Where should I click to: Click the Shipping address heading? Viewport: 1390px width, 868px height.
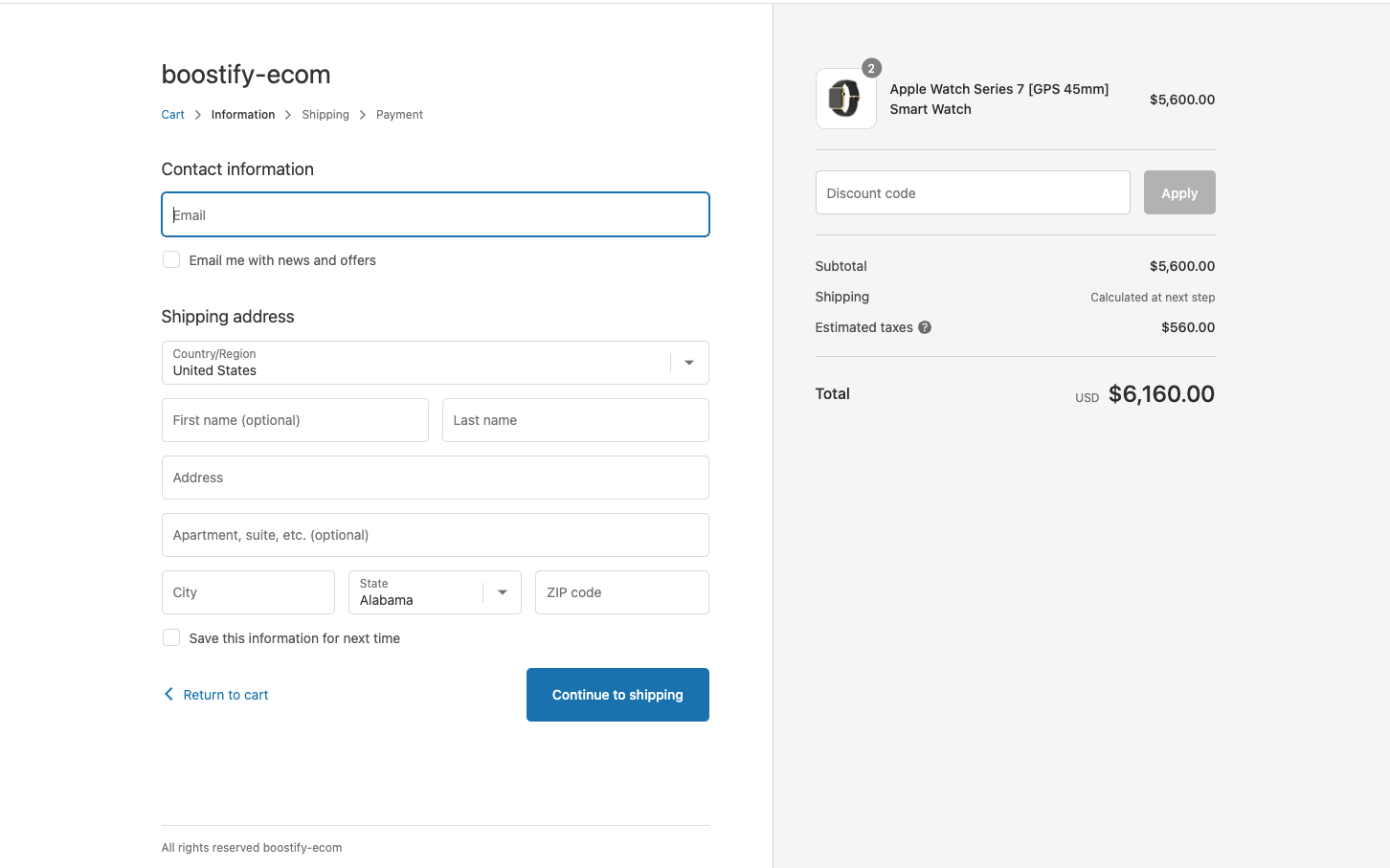coord(228,317)
